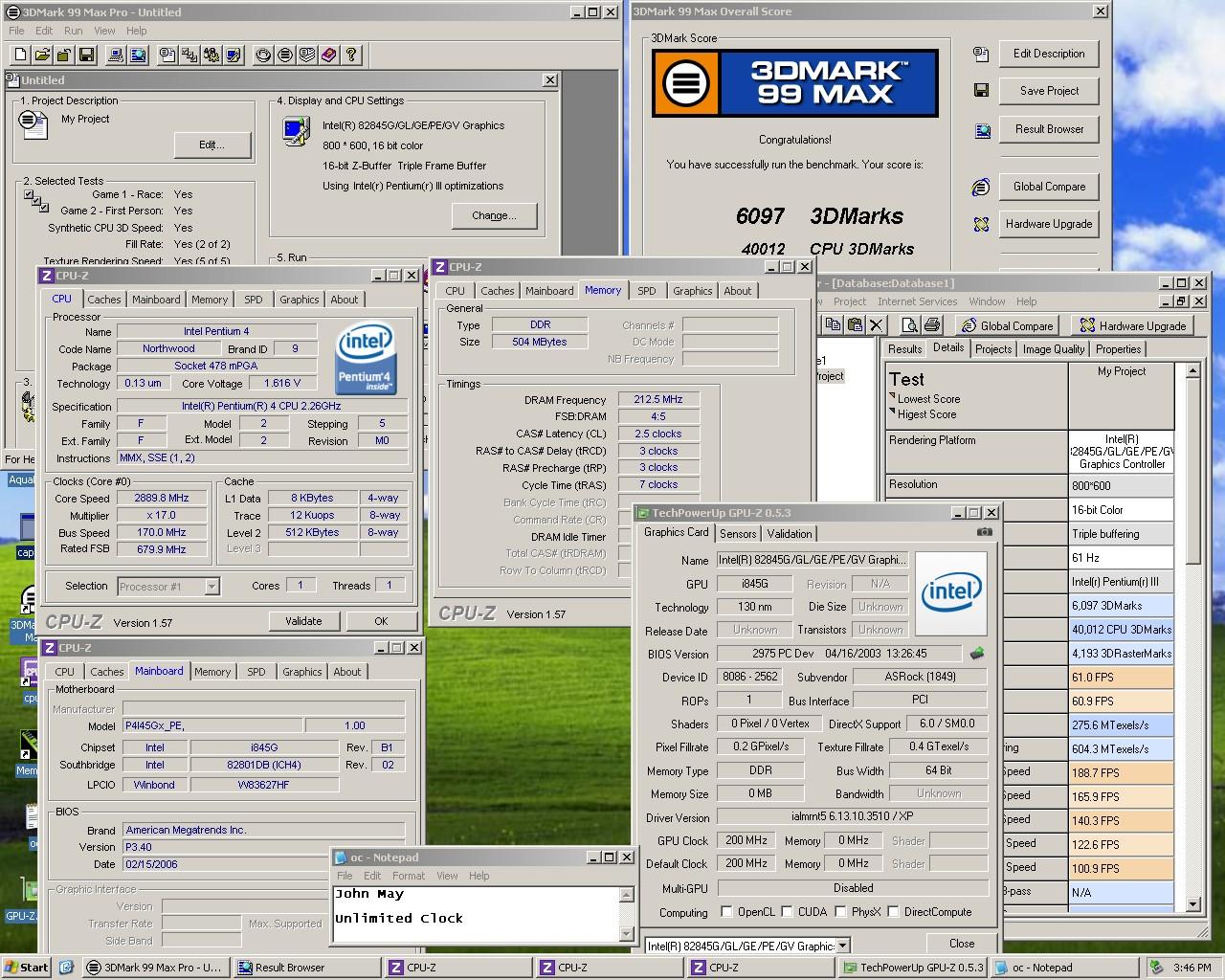
Task: Click the DRAM Frequency value 212.5 MHz
Action: point(658,399)
